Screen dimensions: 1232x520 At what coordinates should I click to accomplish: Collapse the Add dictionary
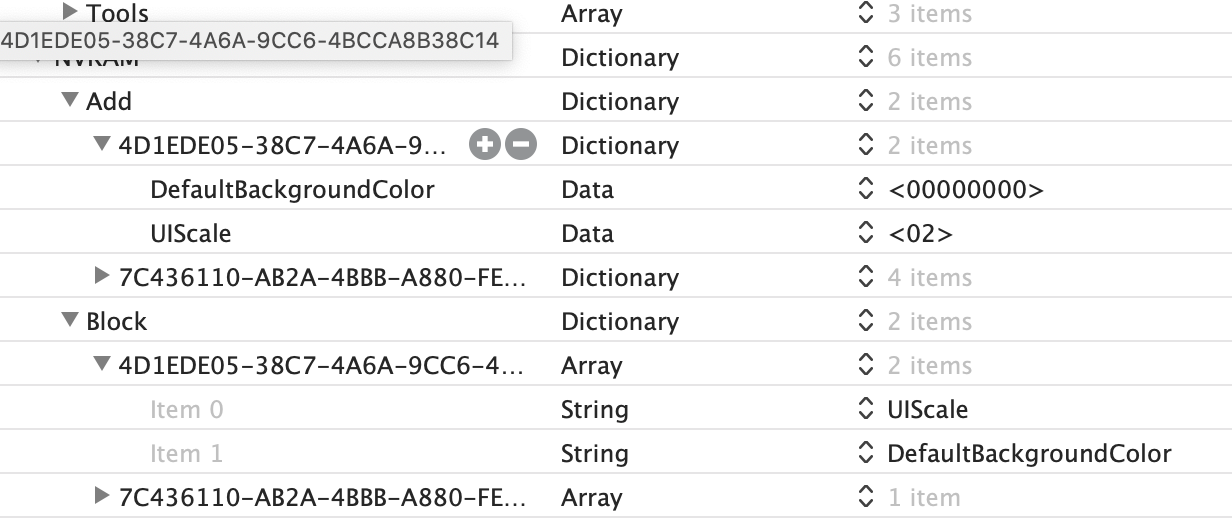pyautogui.click(x=69, y=101)
